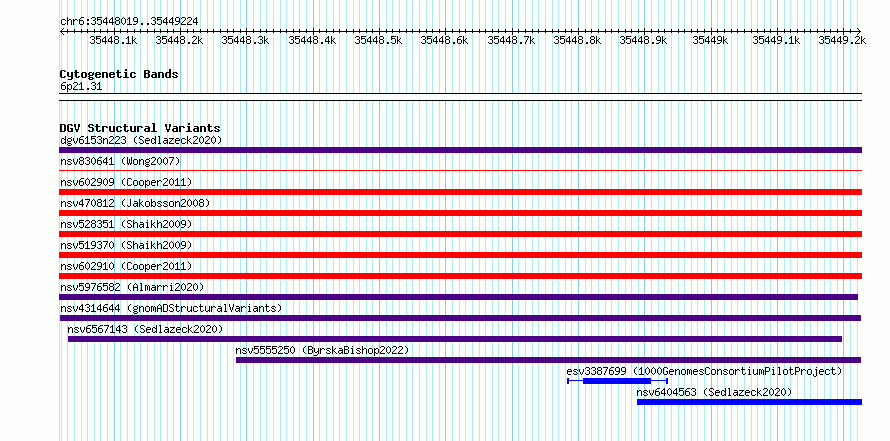
Task: Click the Cytogenetic Bands track title
Action: [x=119, y=74]
